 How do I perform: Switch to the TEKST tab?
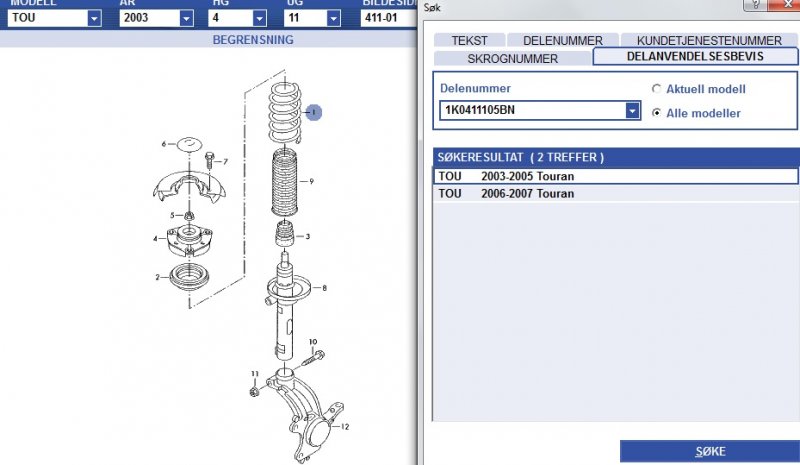pyautogui.click(x=469, y=41)
